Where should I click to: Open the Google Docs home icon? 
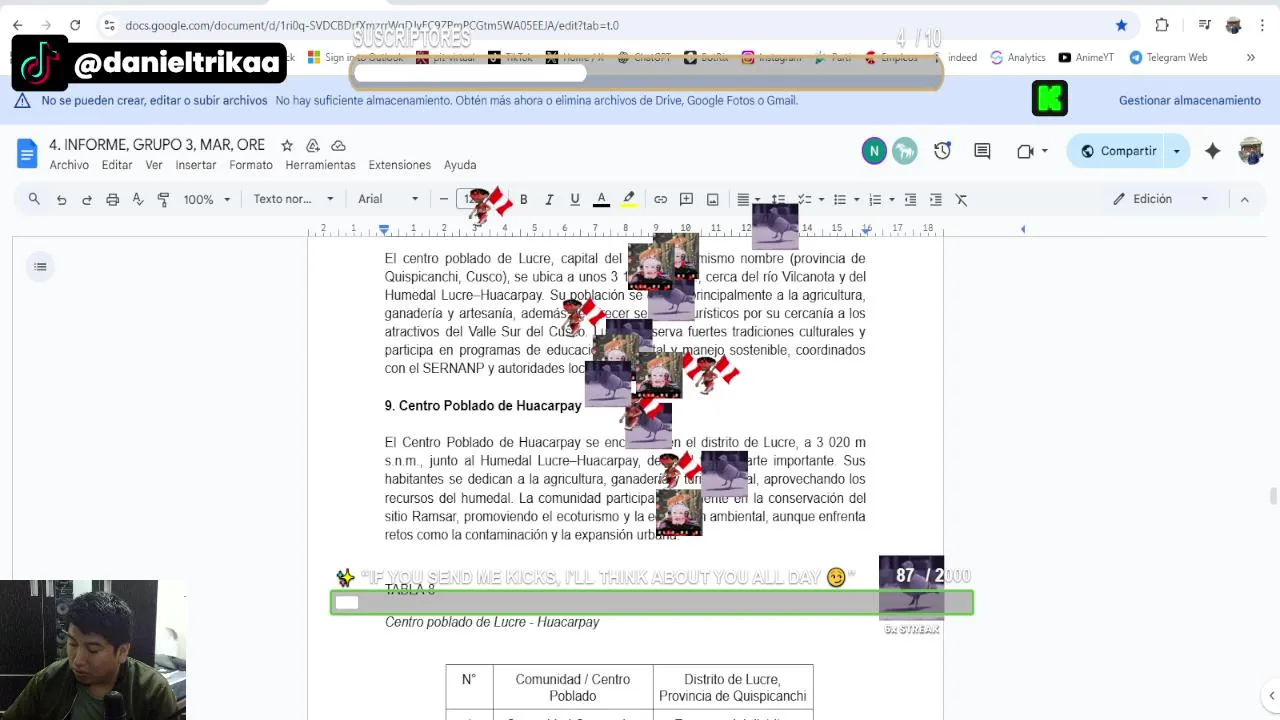(x=27, y=153)
